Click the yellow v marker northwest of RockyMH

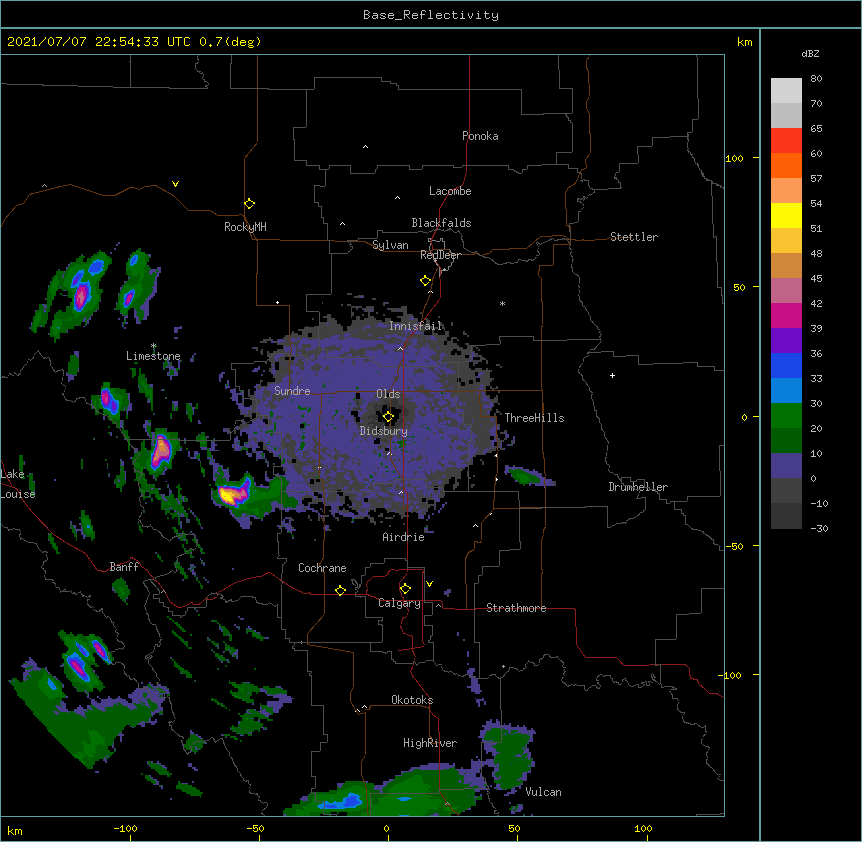click(175, 184)
